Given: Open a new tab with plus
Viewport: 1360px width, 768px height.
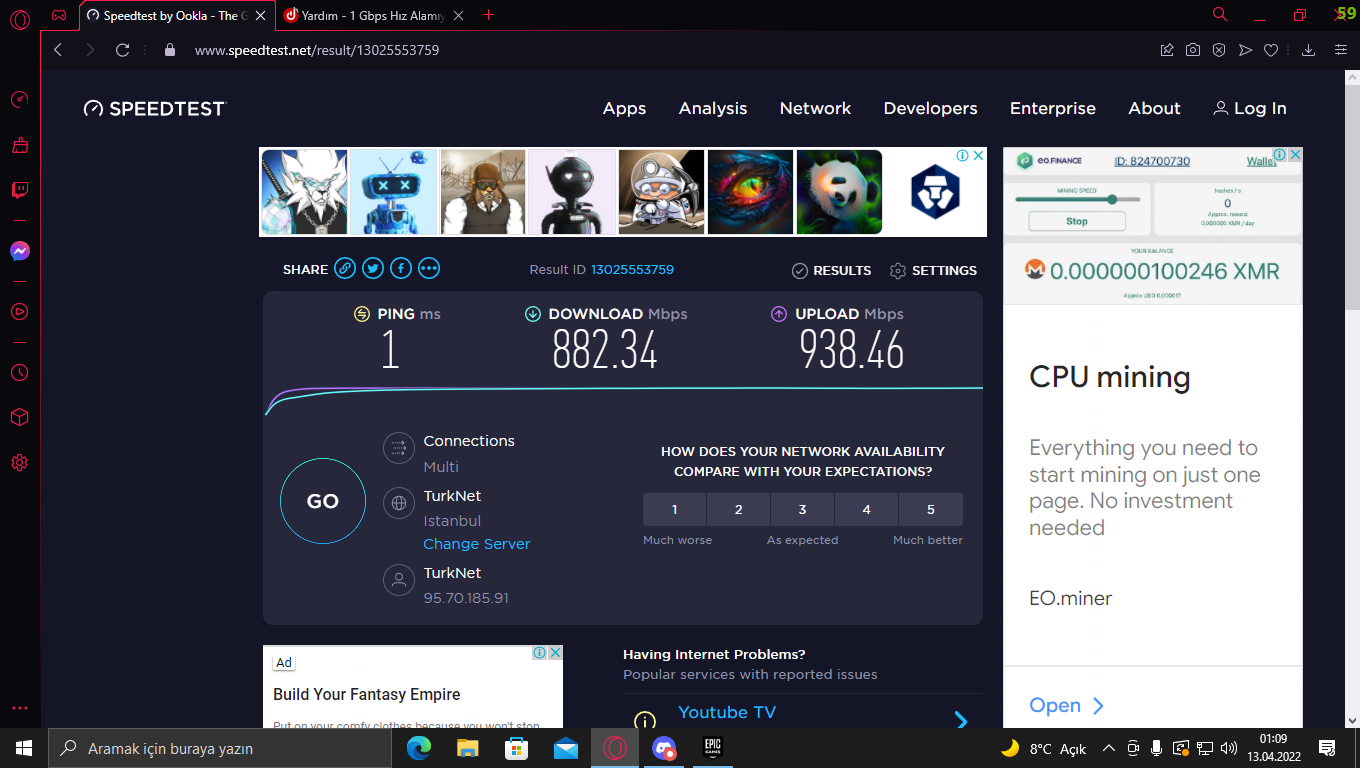Looking at the screenshot, I should click(x=489, y=15).
